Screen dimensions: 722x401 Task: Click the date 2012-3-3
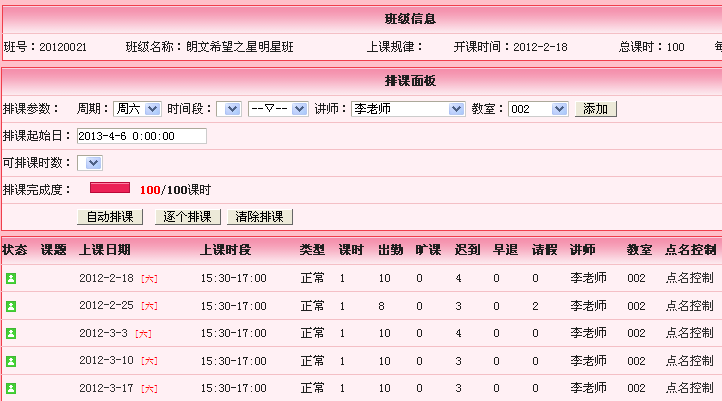click(103, 333)
